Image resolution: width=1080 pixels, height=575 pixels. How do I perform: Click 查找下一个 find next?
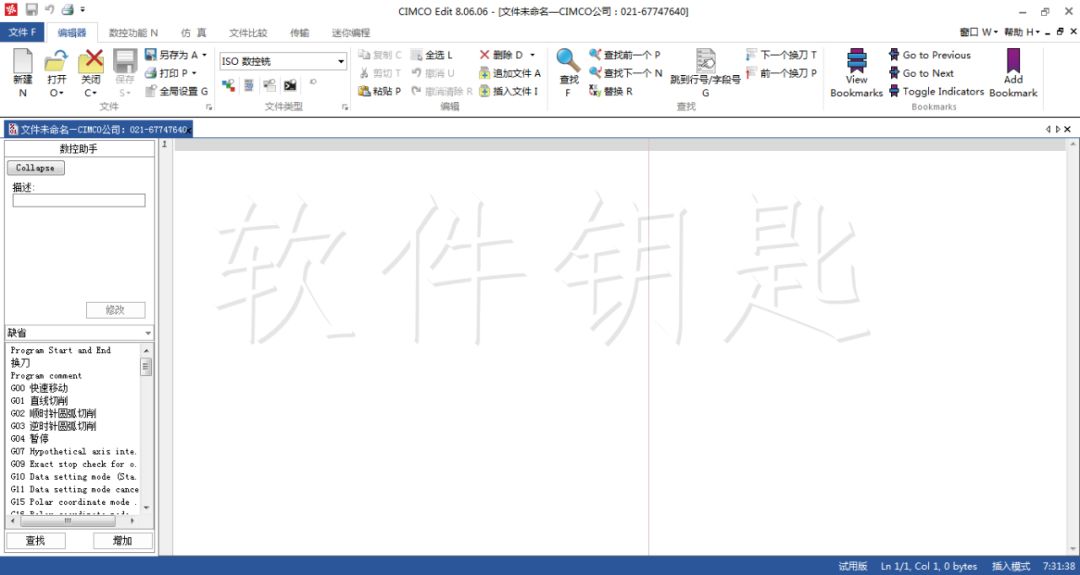click(626, 73)
